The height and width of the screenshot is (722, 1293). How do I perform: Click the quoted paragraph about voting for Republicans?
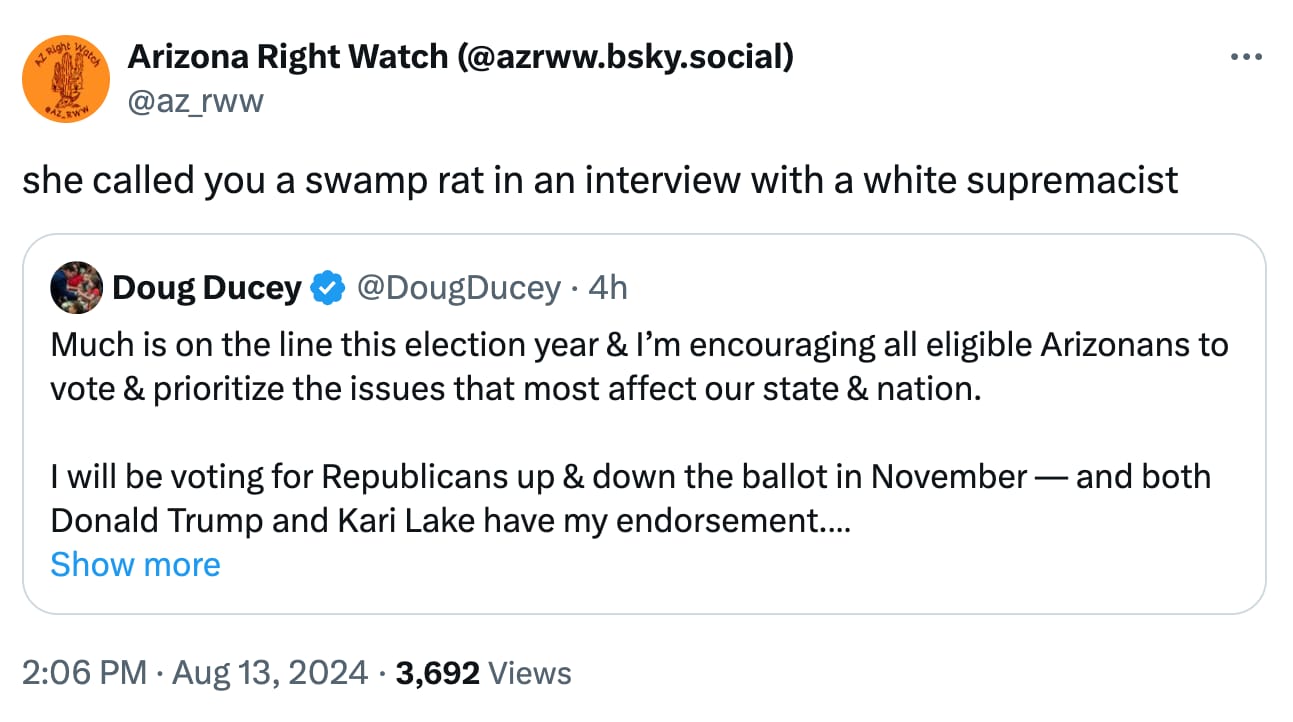click(x=630, y=477)
